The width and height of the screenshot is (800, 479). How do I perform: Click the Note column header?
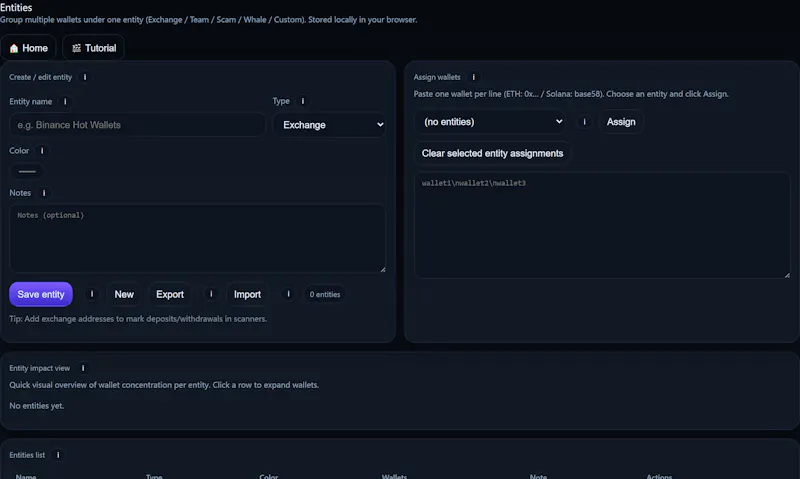click(x=538, y=476)
